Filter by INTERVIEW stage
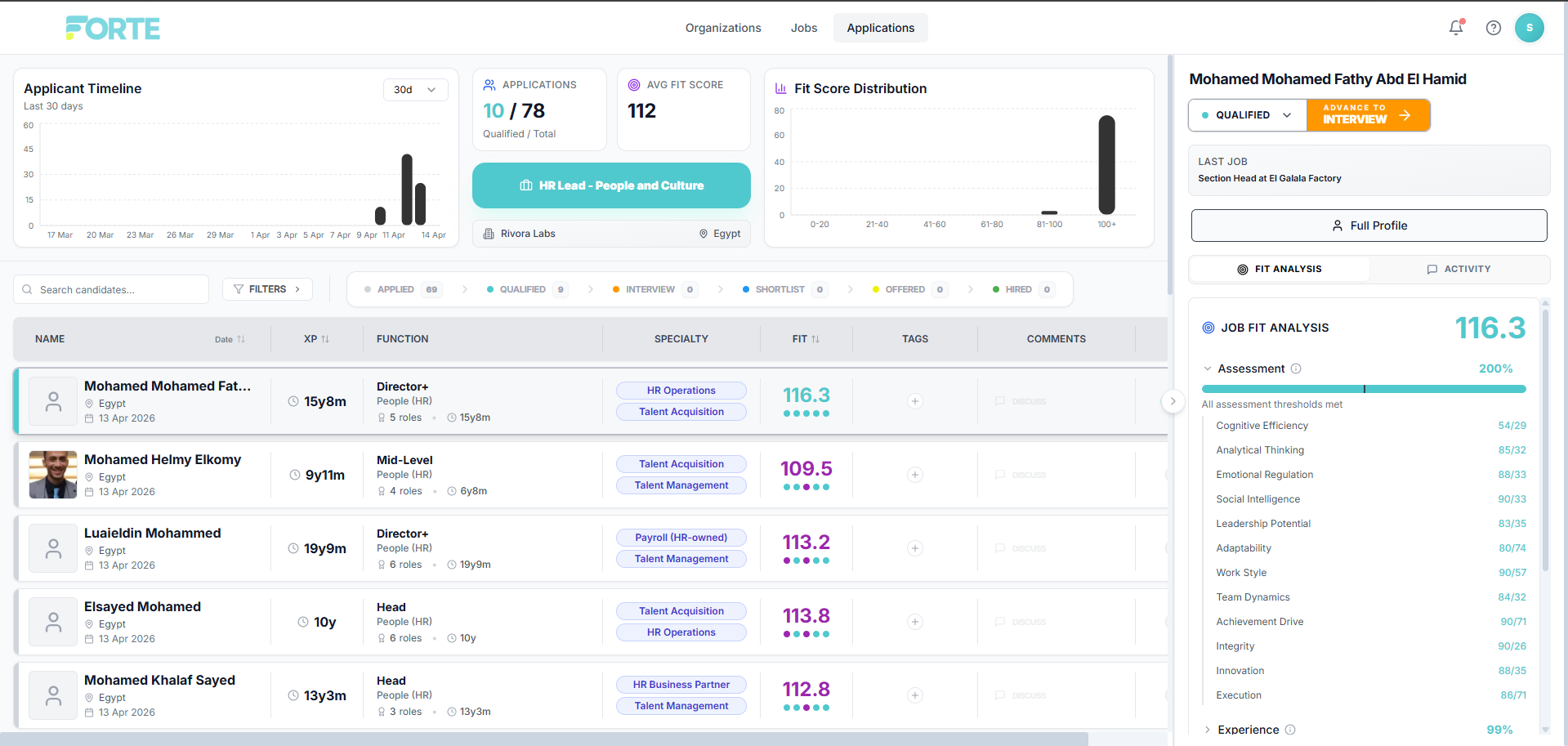1568x746 pixels. (654, 289)
